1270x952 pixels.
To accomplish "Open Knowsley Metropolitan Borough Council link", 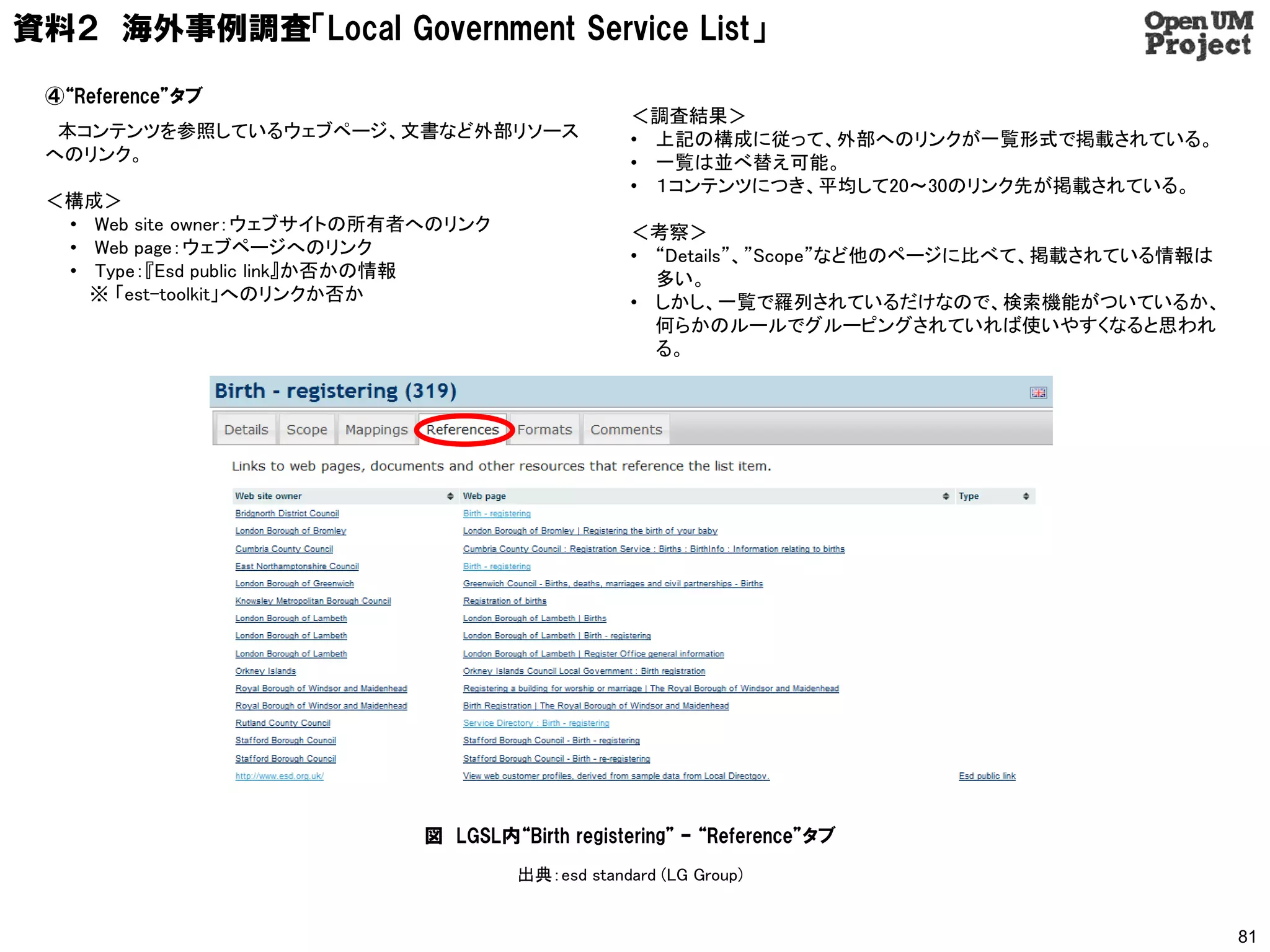I will [313, 601].
